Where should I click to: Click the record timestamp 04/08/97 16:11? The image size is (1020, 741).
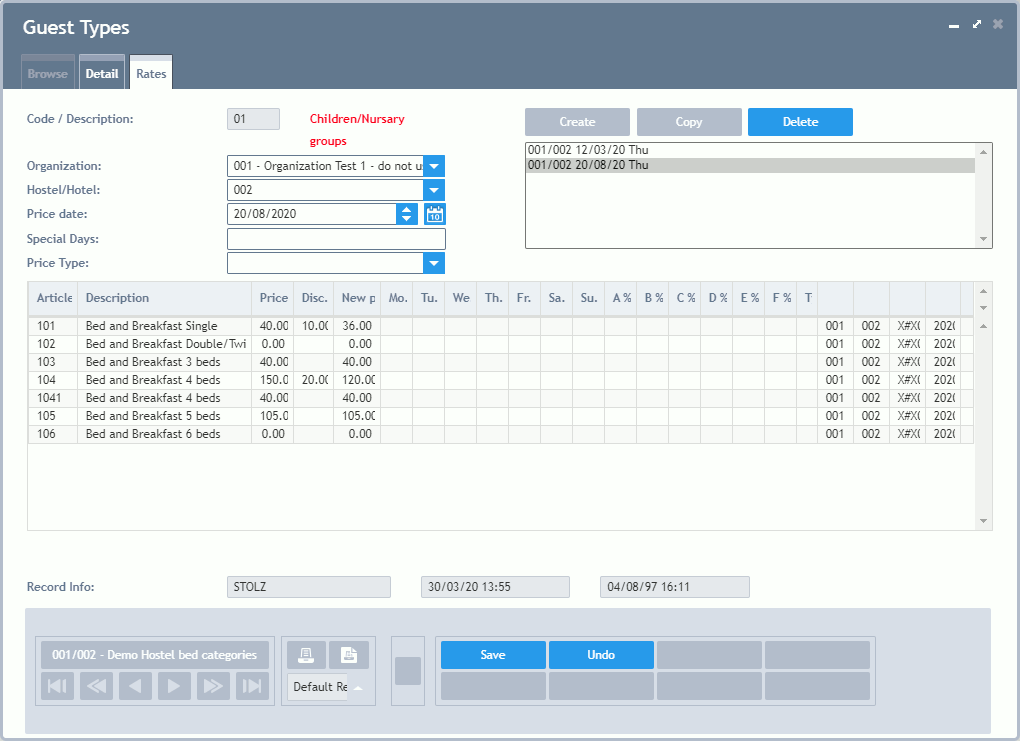pos(675,587)
